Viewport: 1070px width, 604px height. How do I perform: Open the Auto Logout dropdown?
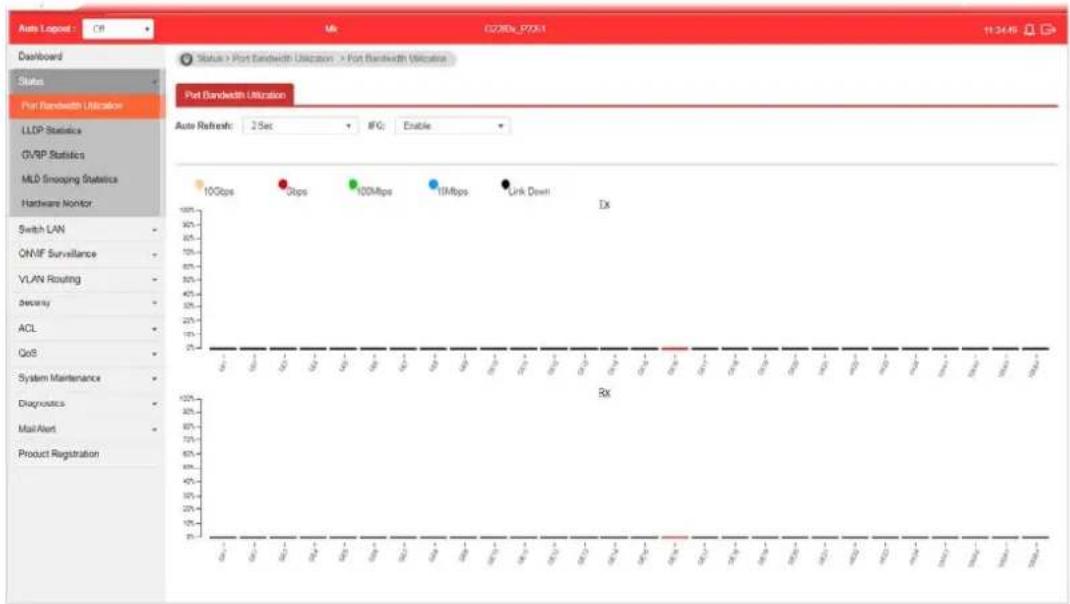pos(118,29)
